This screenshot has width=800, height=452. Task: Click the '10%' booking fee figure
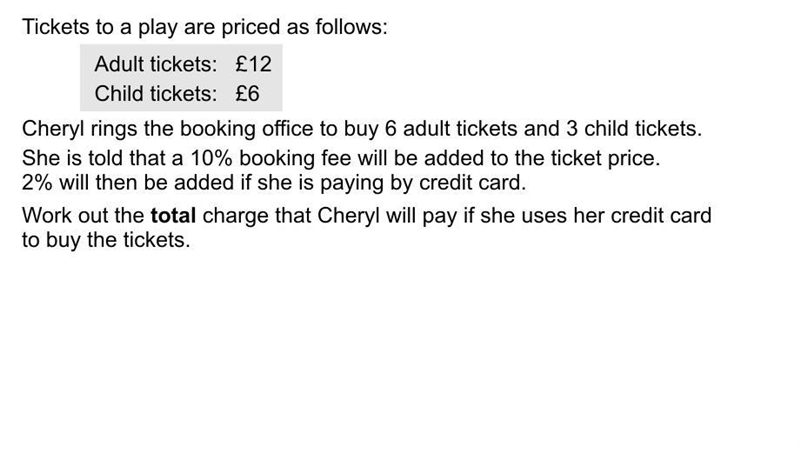tap(211, 158)
